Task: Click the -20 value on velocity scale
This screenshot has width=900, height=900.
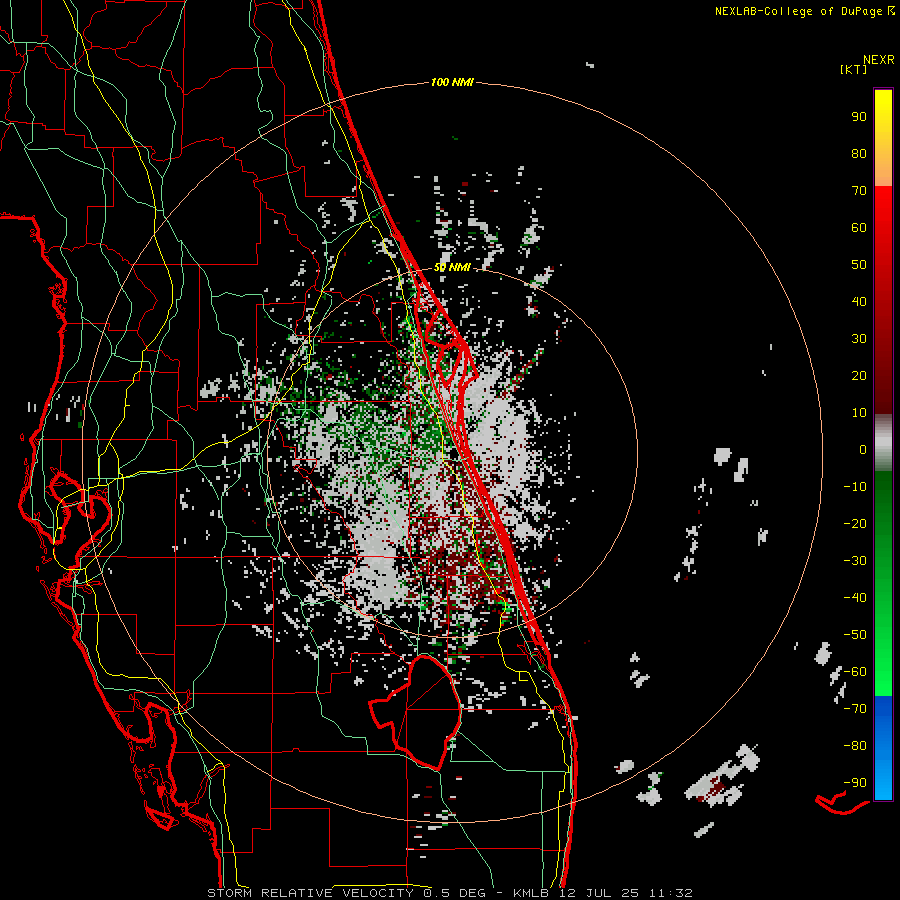Action: click(x=855, y=524)
